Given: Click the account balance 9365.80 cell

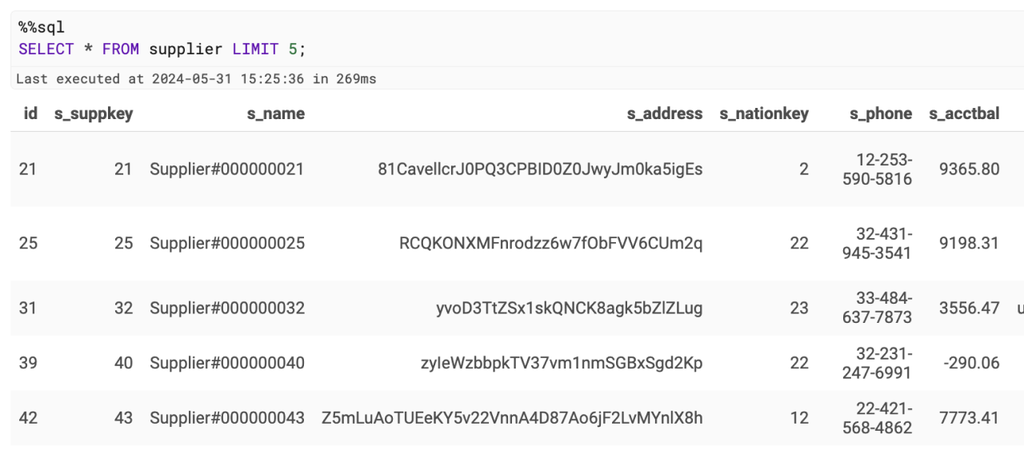Looking at the screenshot, I should pyautogui.click(x=969, y=169).
